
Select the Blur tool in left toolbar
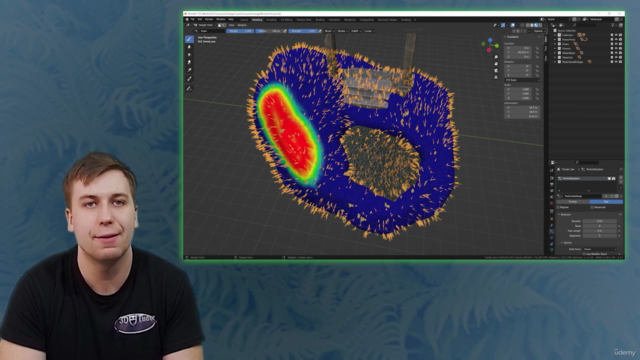[189, 47]
